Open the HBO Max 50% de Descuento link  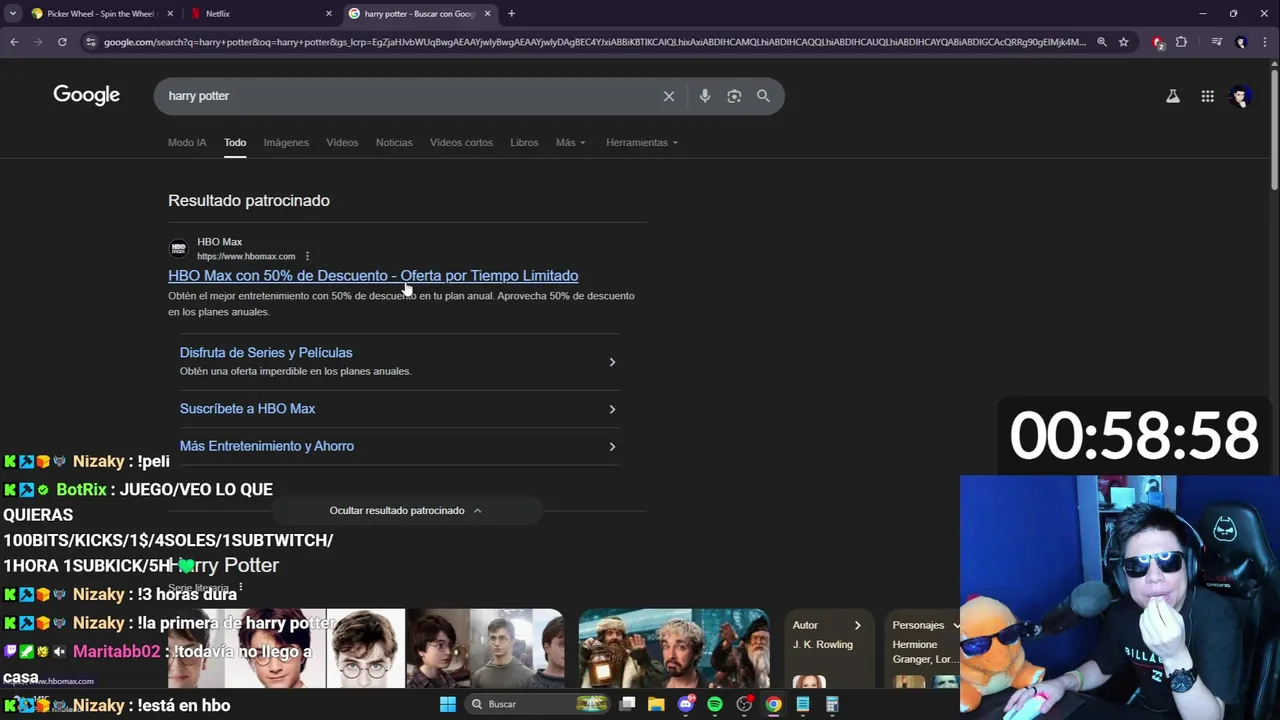[x=373, y=275]
